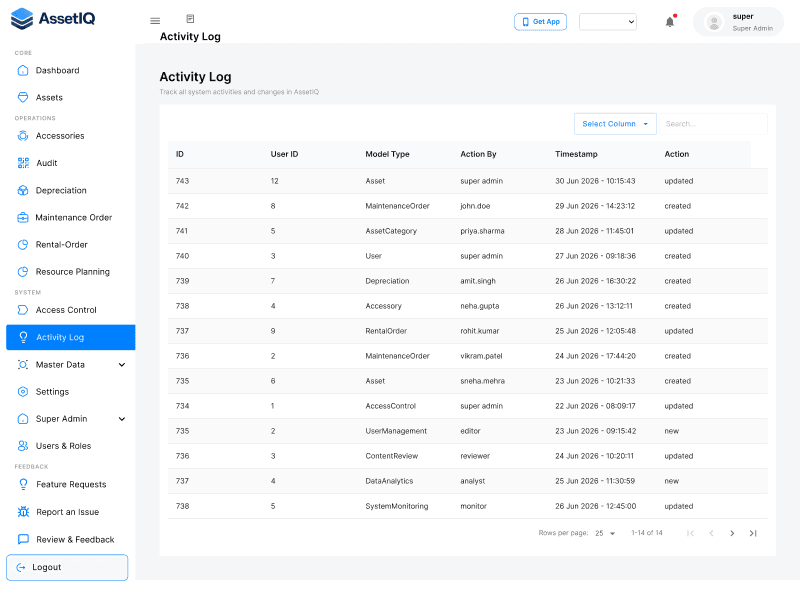
Task: Toggle the hamburger menu icon
Action: 155,21
